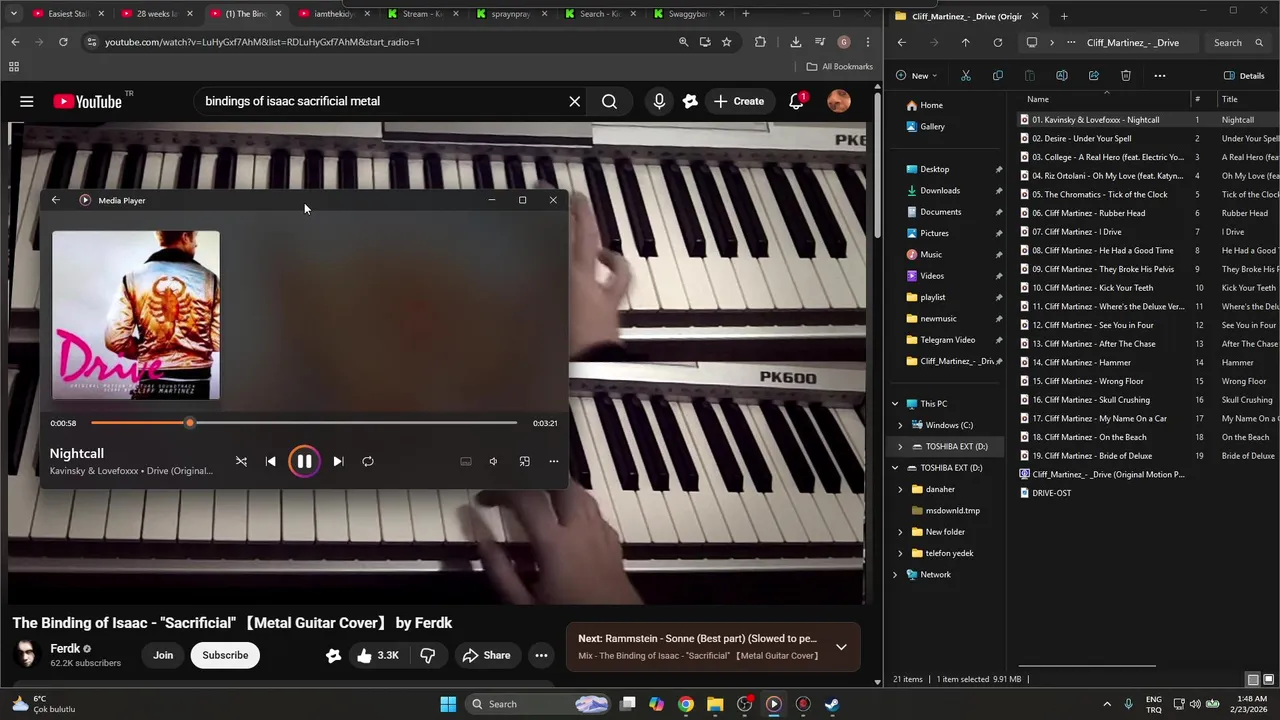1280x720 pixels.
Task: Clear the YouTube search box
Action: coord(575,101)
